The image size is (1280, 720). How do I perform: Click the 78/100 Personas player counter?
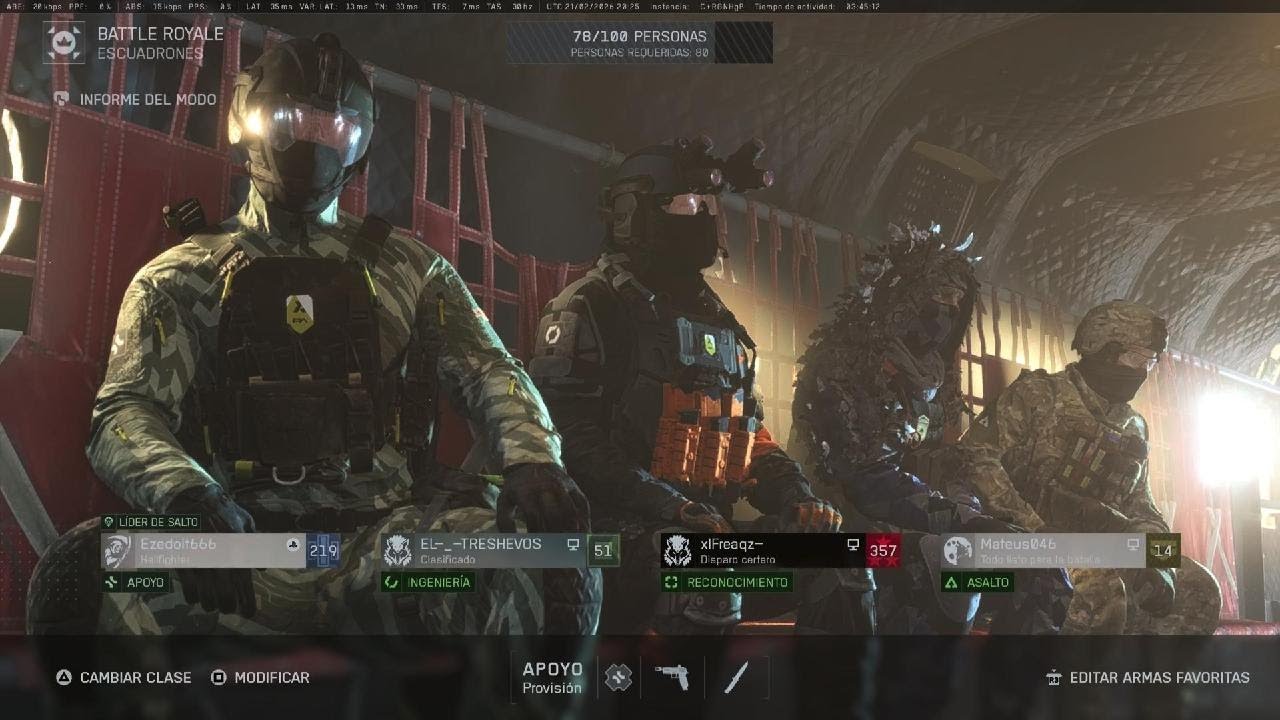tap(639, 35)
